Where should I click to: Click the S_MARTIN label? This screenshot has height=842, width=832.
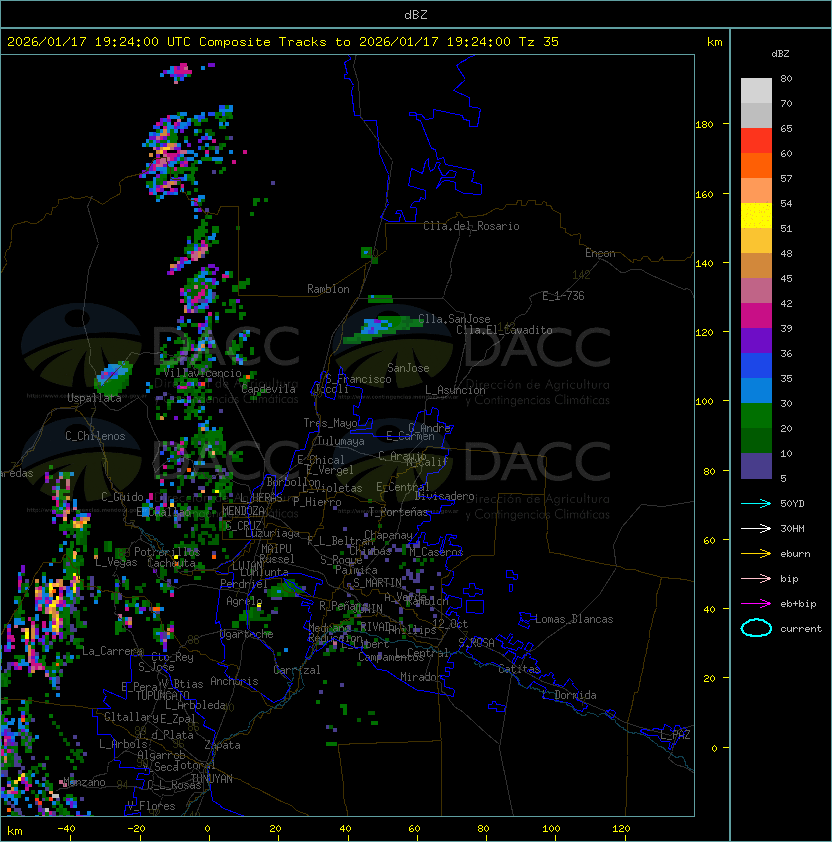377,583
